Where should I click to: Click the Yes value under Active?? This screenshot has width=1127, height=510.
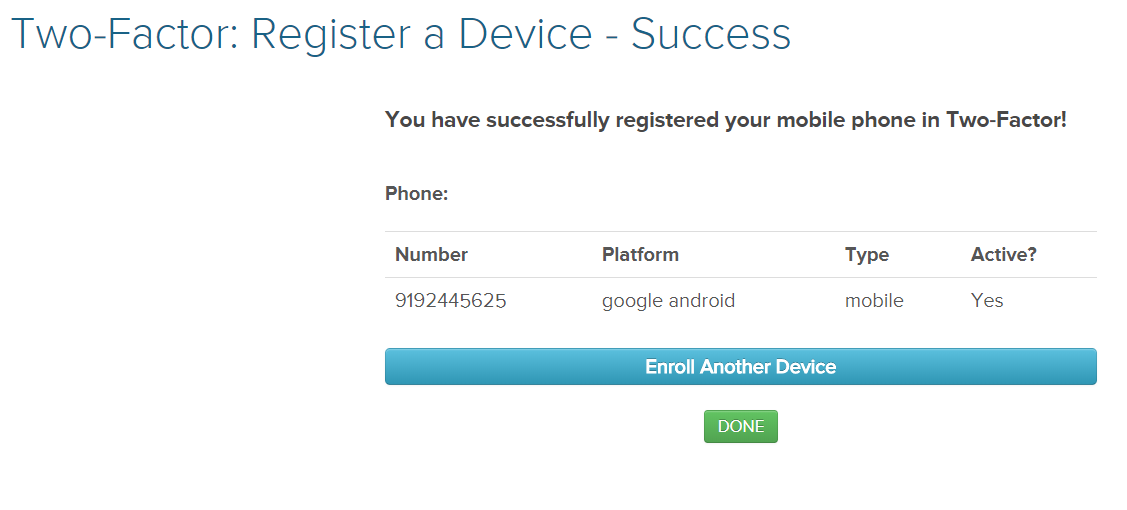pyautogui.click(x=986, y=301)
